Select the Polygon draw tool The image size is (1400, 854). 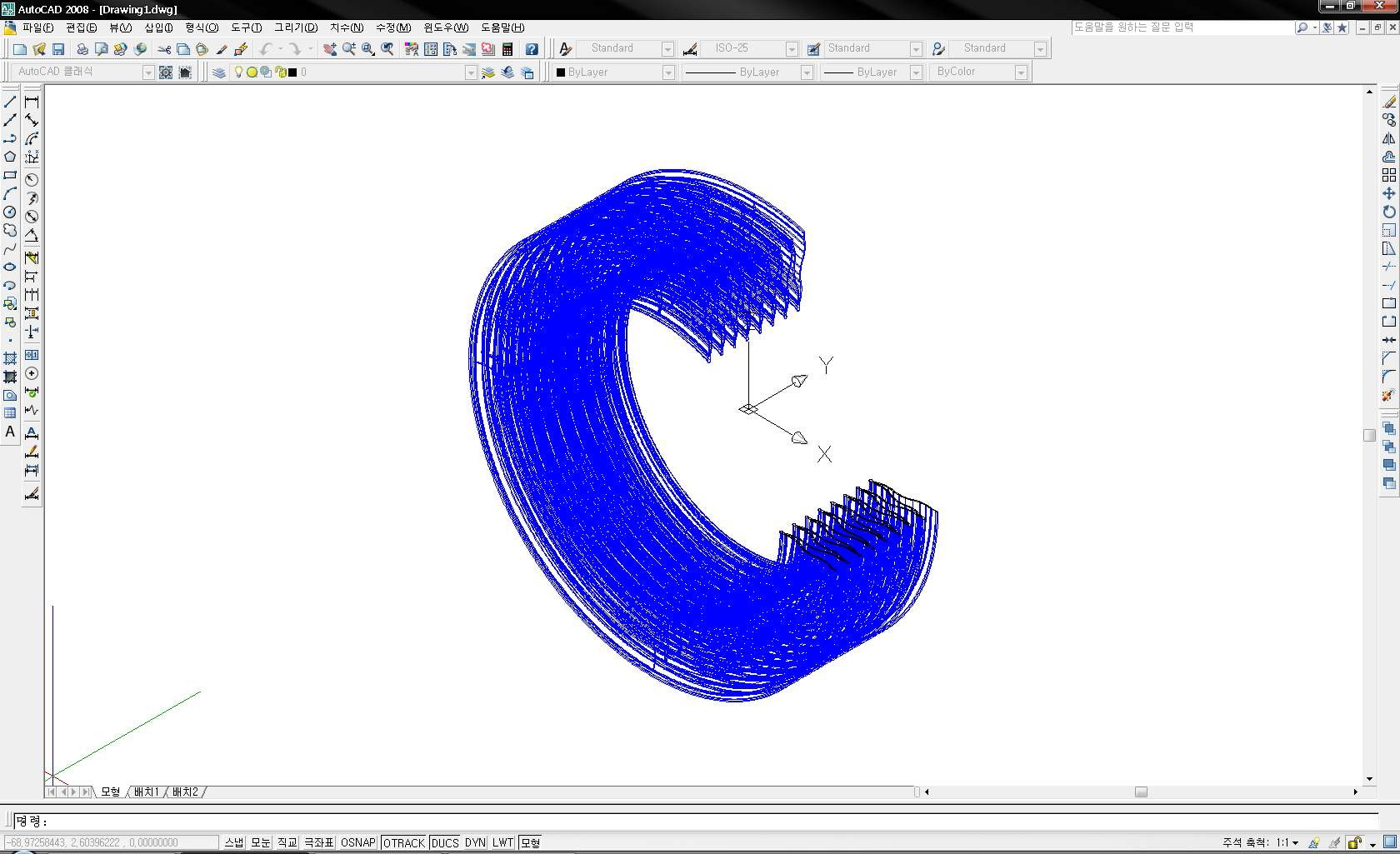point(10,157)
